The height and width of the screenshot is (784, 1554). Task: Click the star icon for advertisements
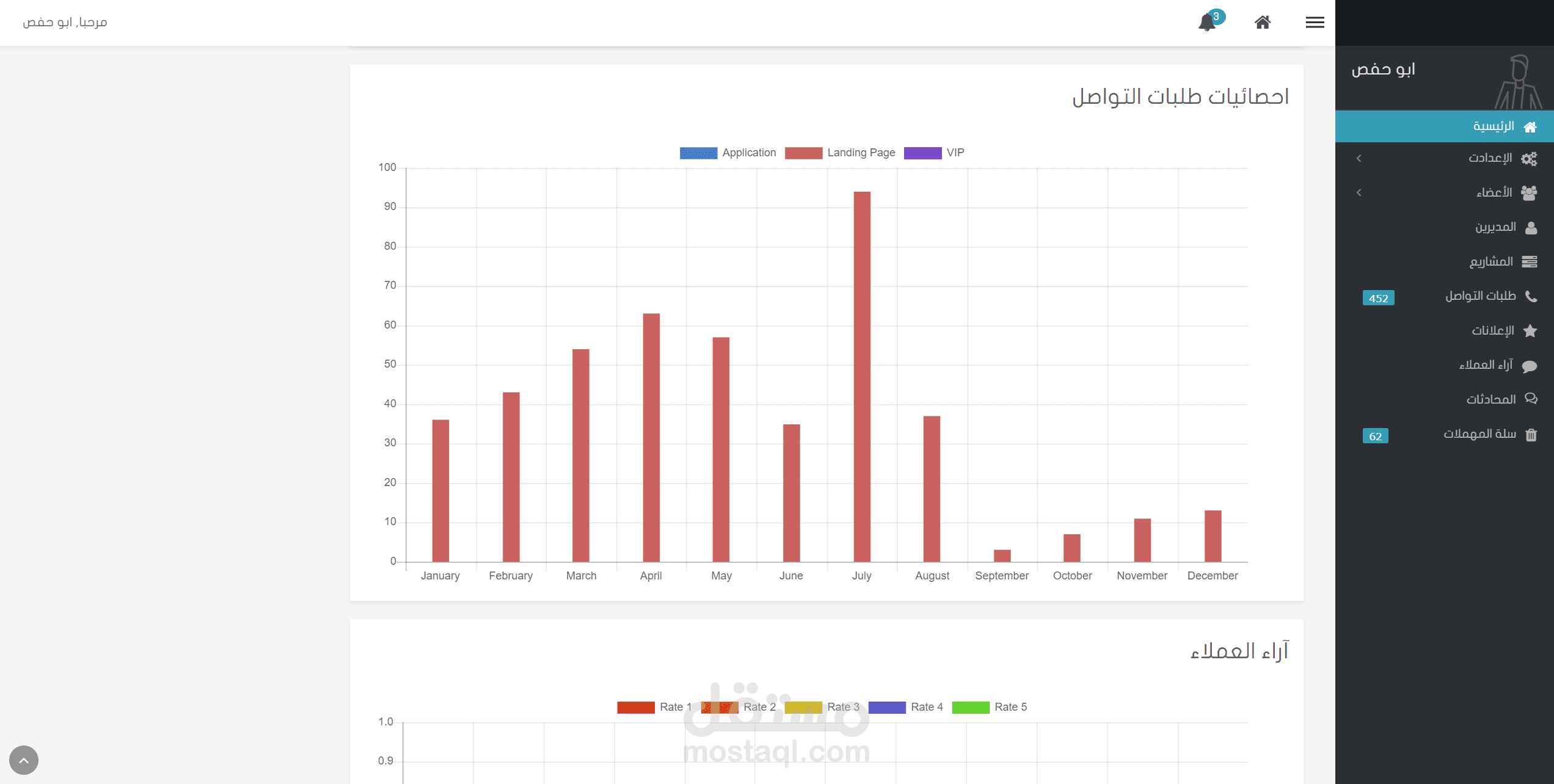click(x=1530, y=331)
